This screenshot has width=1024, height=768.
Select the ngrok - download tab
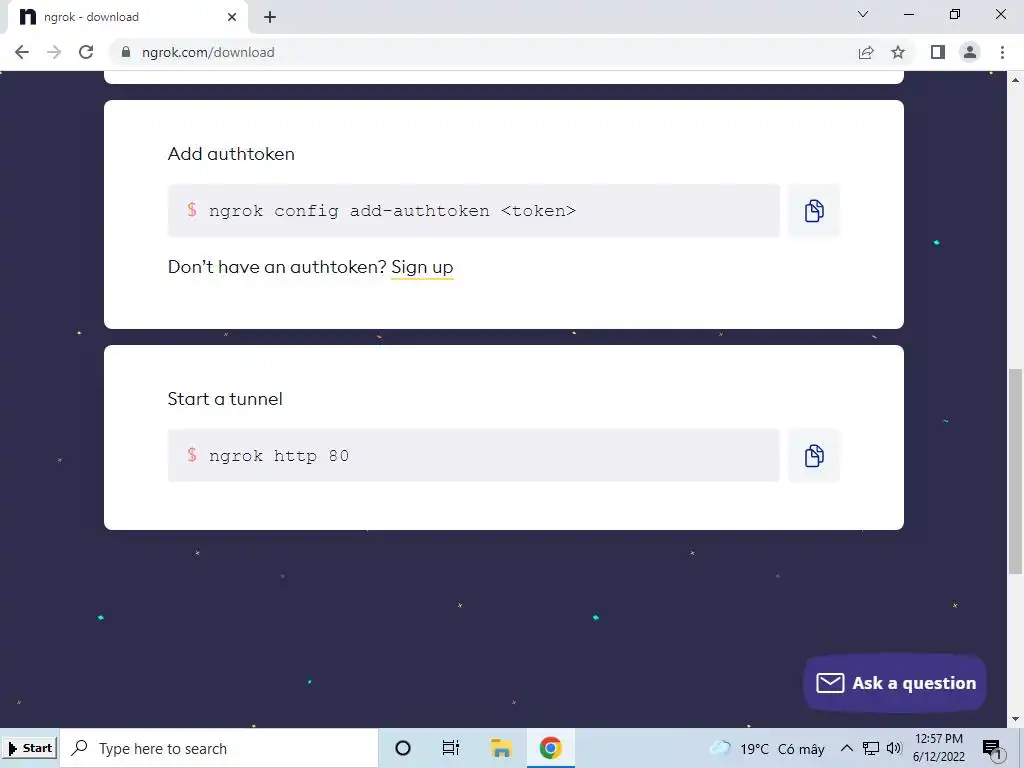(127, 17)
